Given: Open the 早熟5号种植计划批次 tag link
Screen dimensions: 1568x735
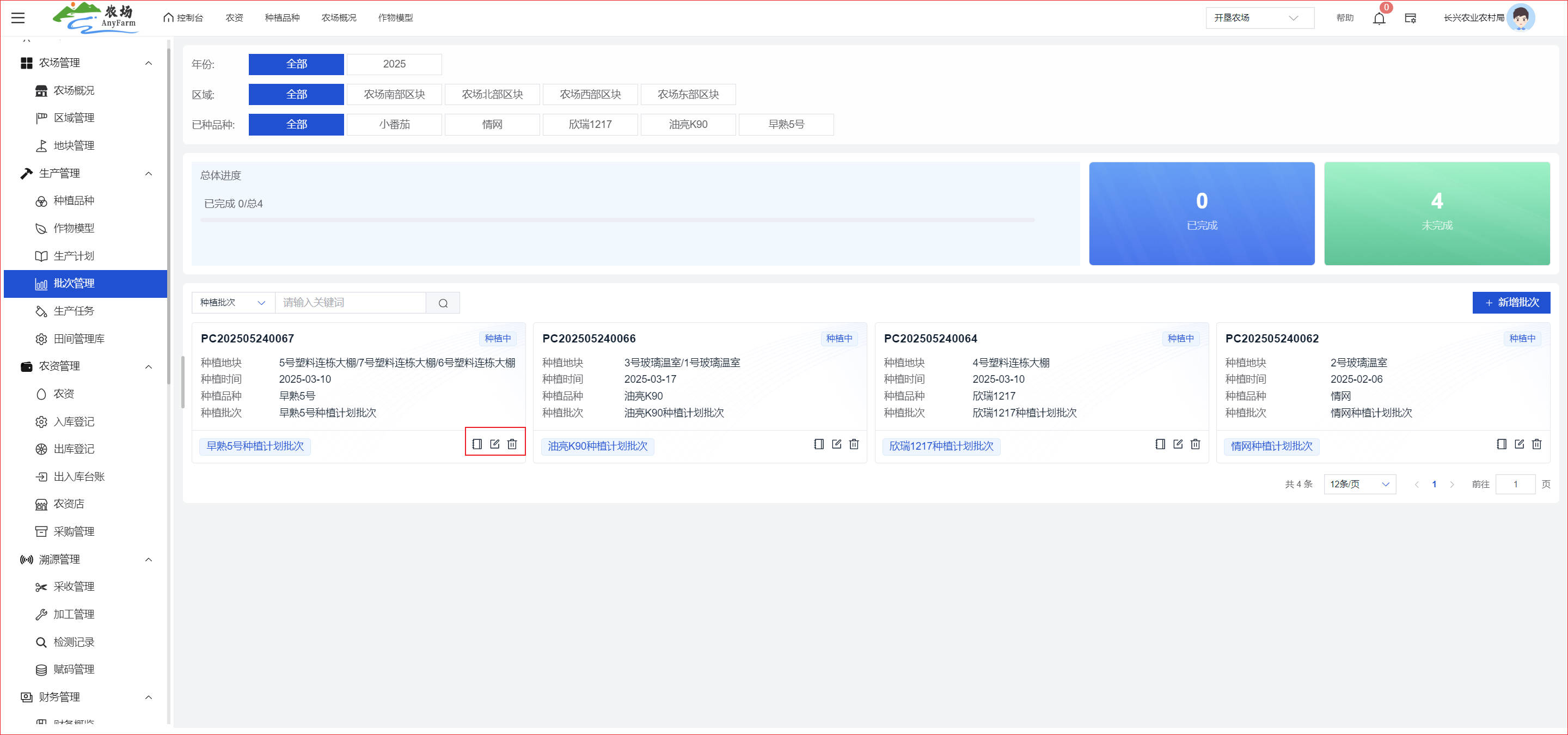Looking at the screenshot, I should click(x=254, y=446).
